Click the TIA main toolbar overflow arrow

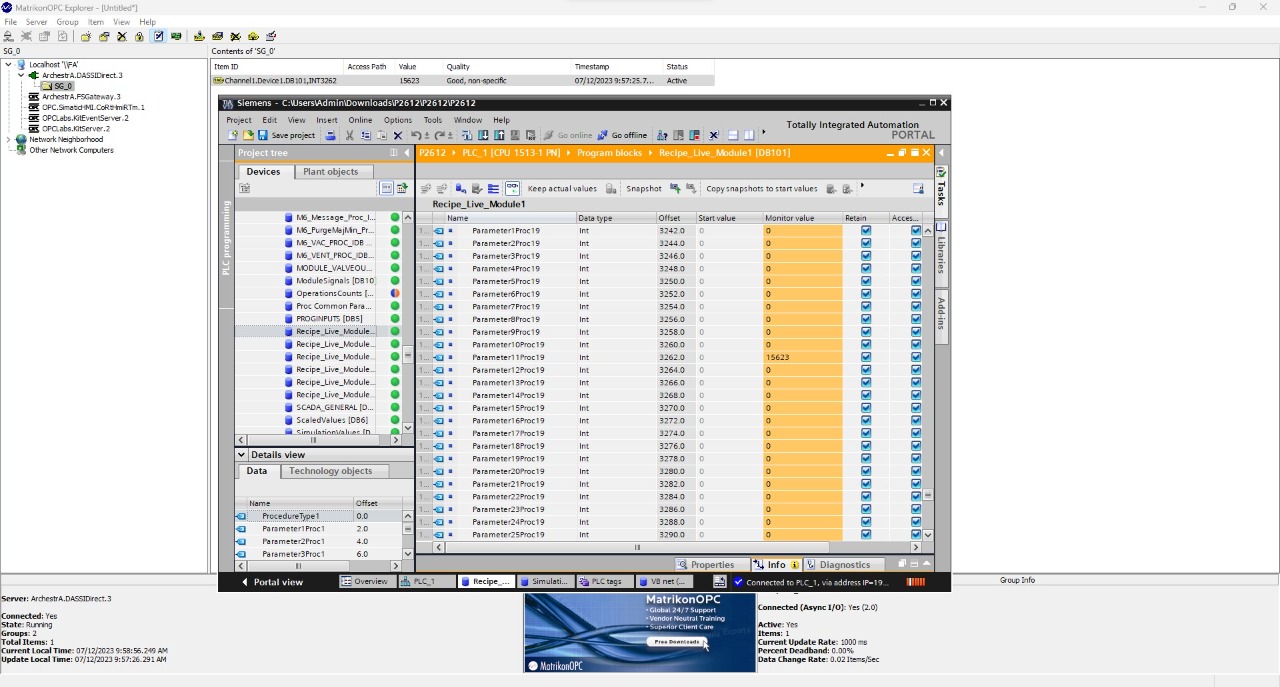764,131
